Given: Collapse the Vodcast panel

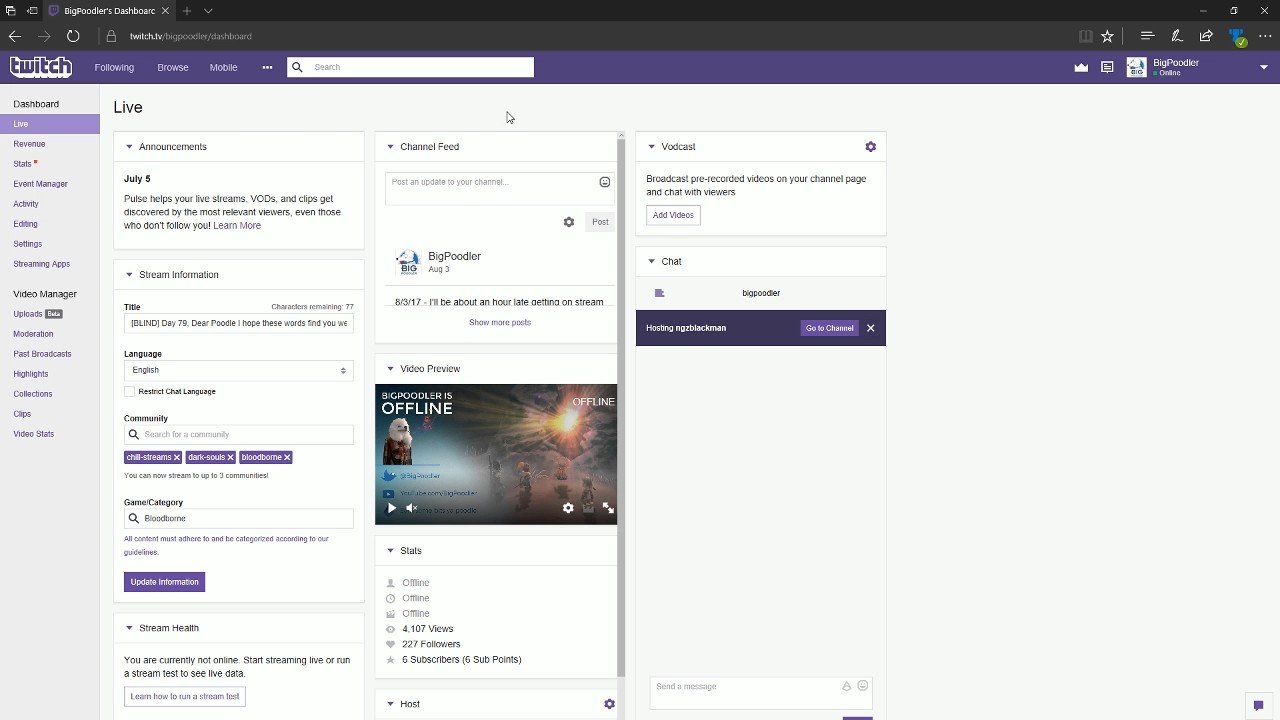Looking at the screenshot, I should pyautogui.click(x=651, y=147).
